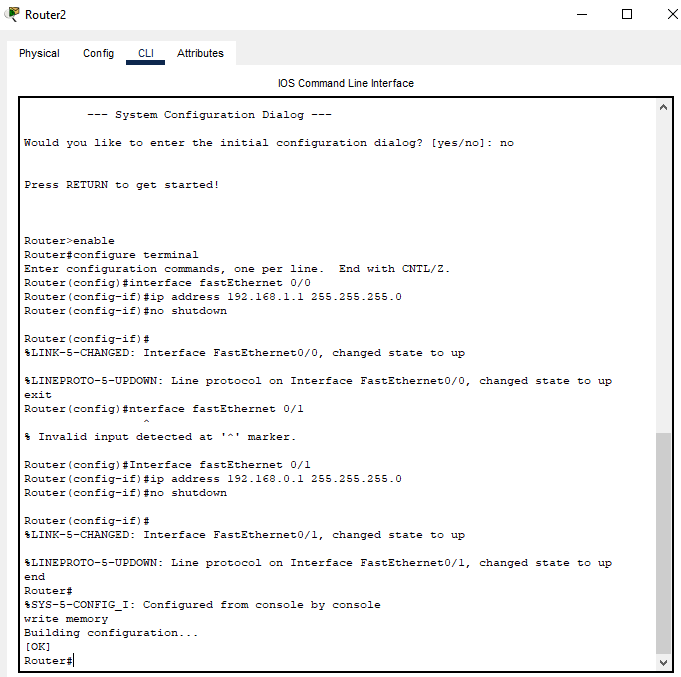The height and width of the screenshot is (677, 681).
Task: Click 'IOS Command Line Interface' label
Action: pyautogui.click(x=346, y=83)
